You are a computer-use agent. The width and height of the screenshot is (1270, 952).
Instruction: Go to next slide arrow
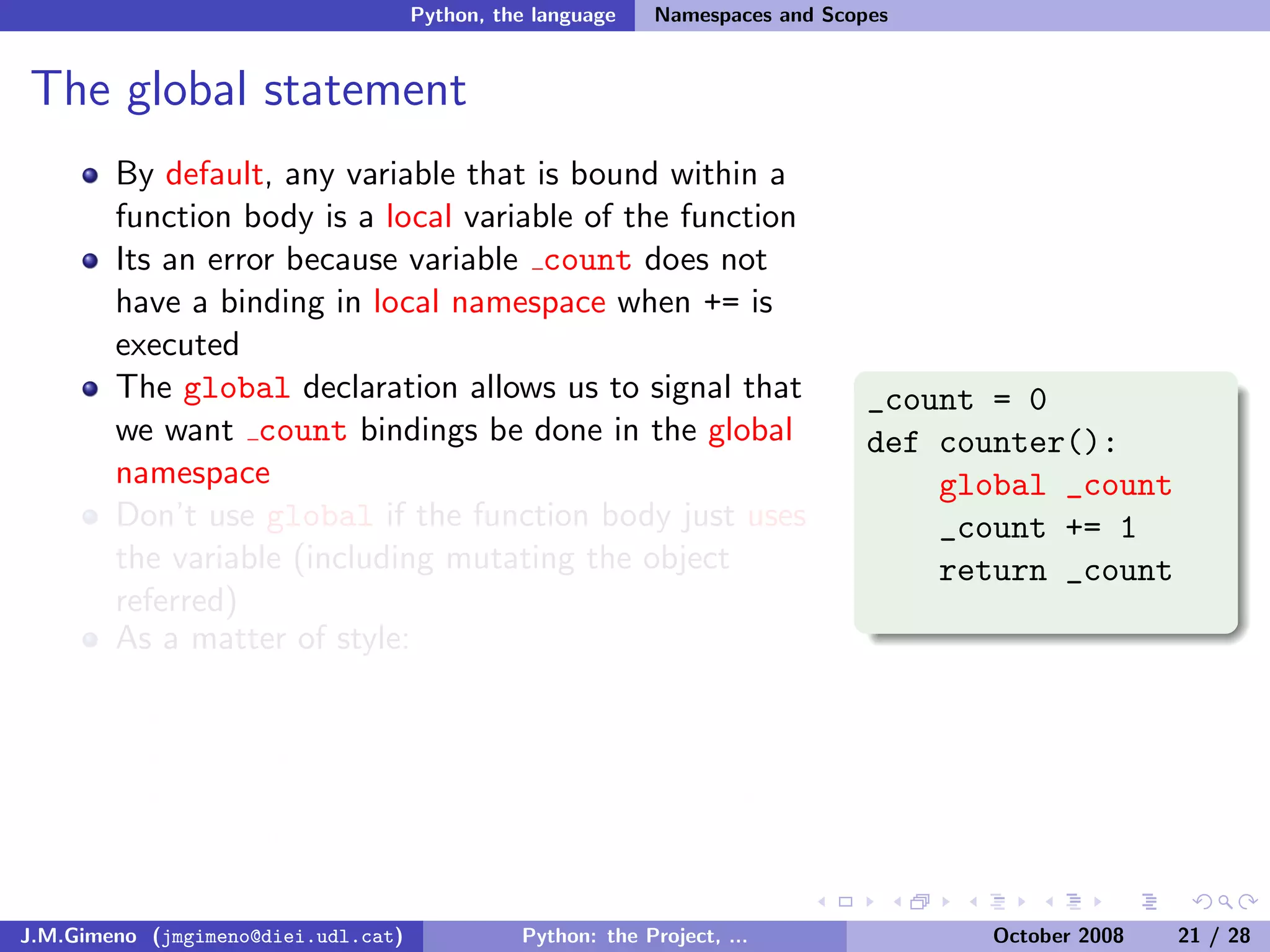point(870,902)
